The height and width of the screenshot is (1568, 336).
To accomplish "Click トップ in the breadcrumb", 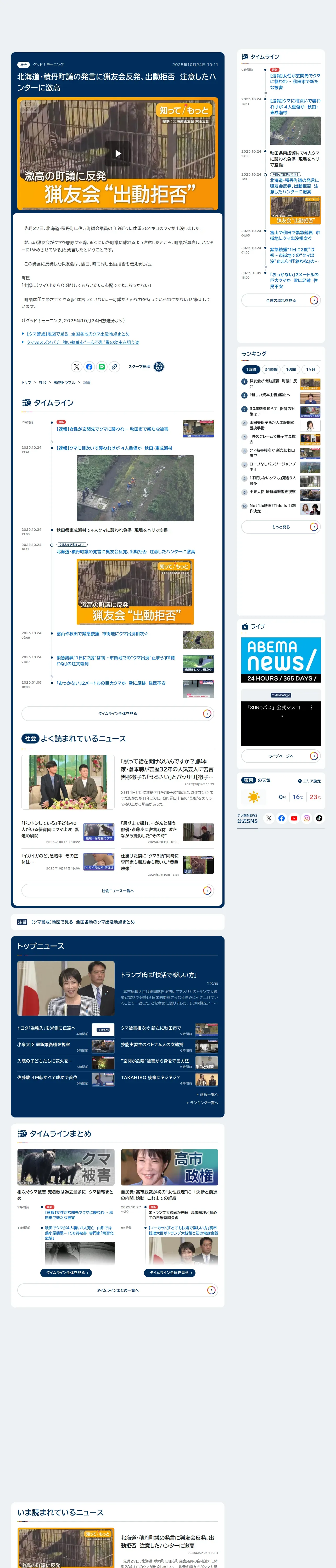I will point(26,382).
